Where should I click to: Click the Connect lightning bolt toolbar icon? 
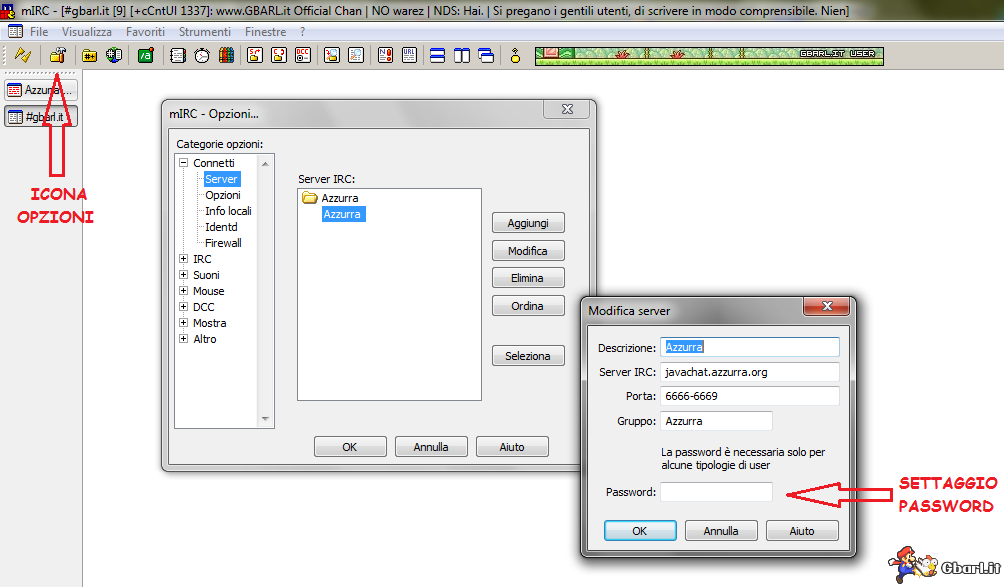coord(23,56)
